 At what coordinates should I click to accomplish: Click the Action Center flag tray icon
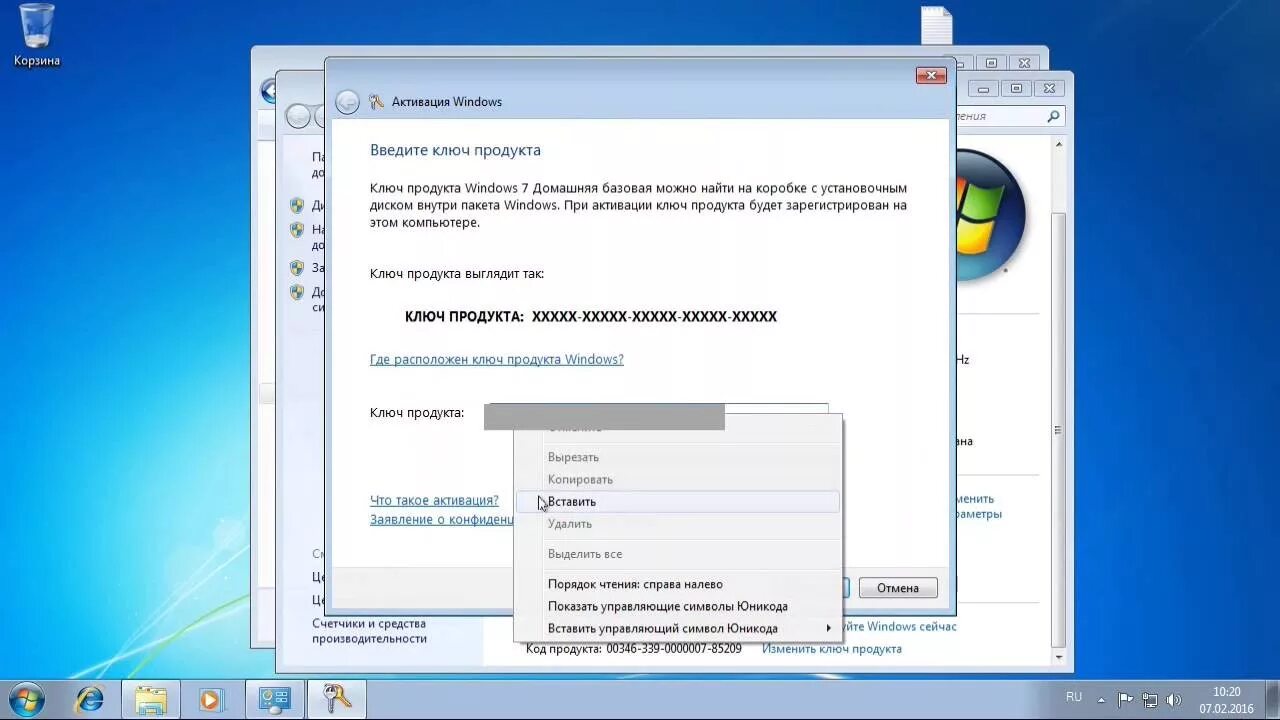[x=1125, y=700]
